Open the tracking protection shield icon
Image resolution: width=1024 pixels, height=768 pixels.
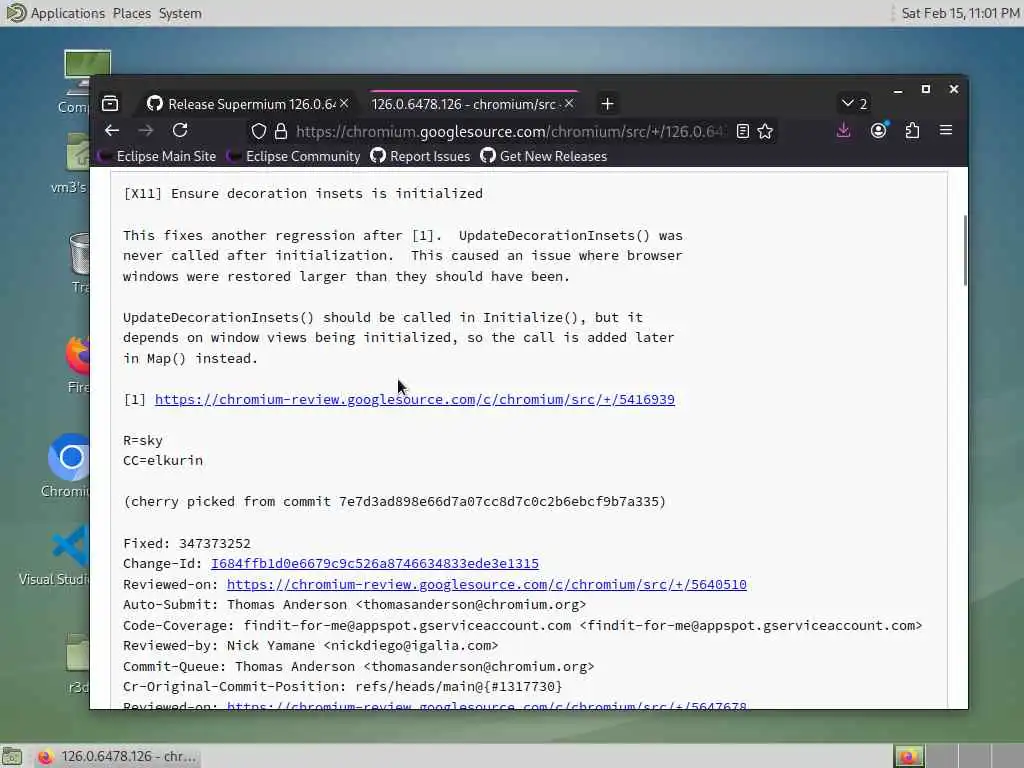259,131
